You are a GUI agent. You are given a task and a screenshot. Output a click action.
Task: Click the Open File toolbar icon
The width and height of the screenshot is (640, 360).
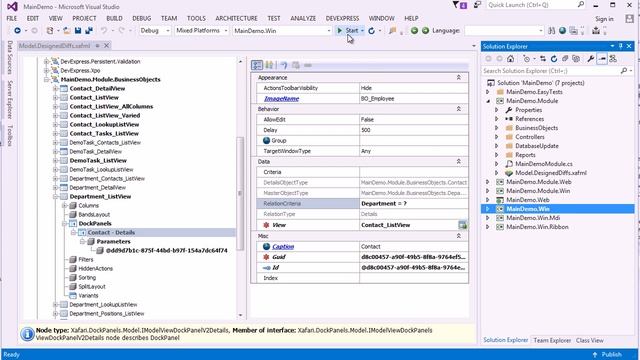[67, 31]
